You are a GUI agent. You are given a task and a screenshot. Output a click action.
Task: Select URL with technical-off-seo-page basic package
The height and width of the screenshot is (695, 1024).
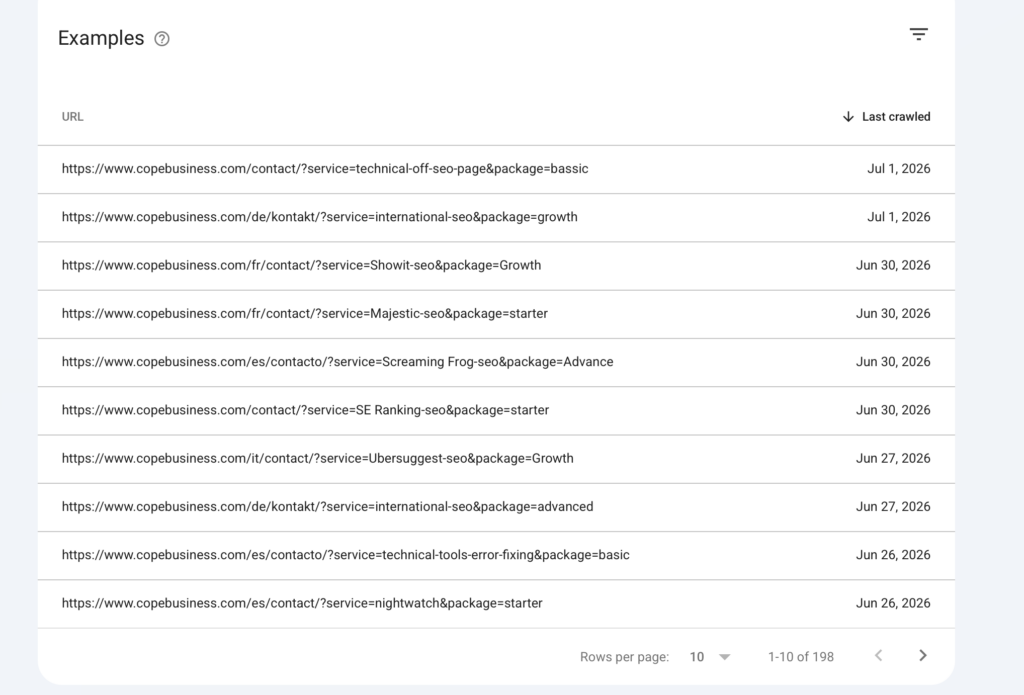[x=325, y=169]
